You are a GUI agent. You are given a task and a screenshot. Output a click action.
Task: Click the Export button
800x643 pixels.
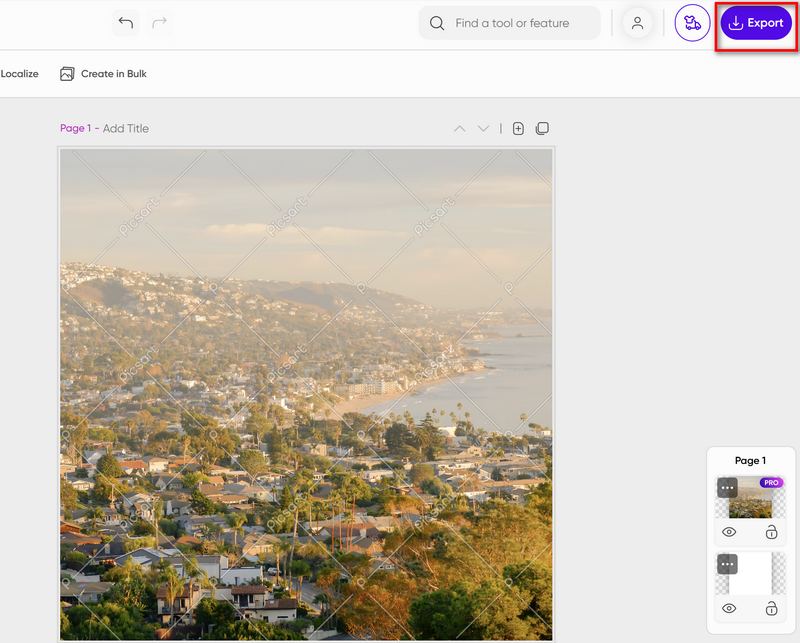click(755, 21)
